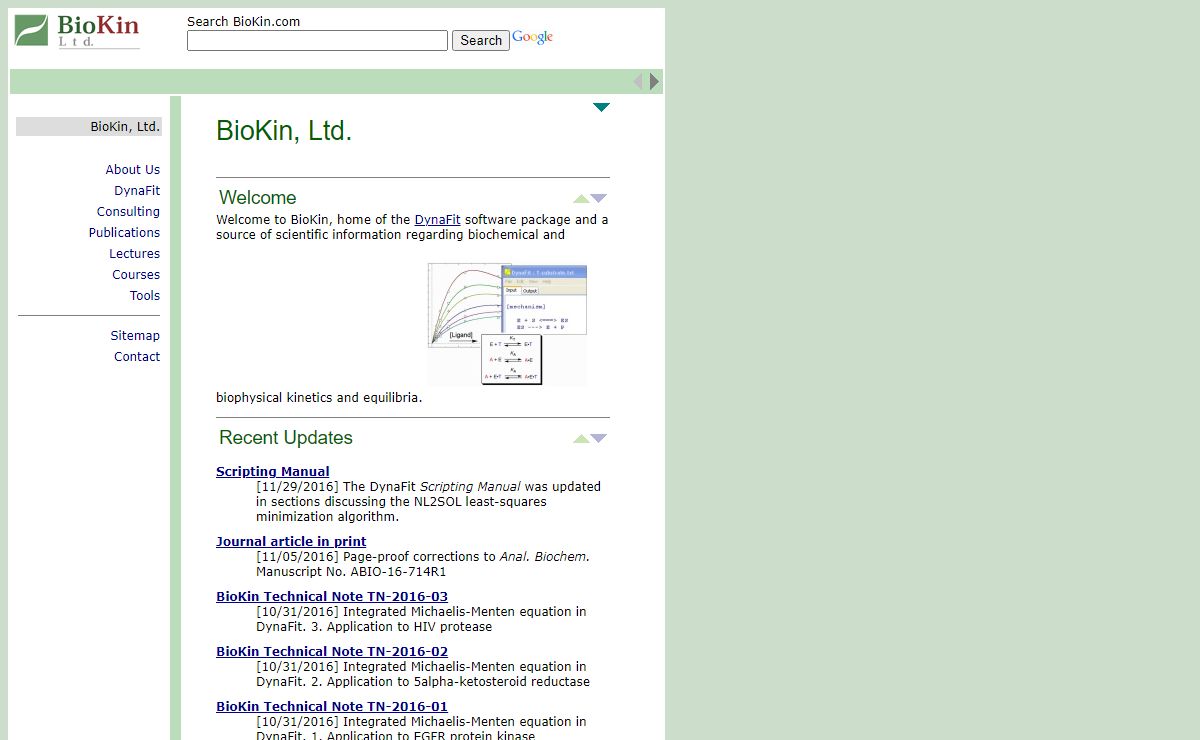Open BioKin Technical Note TN-2016-01 link

(x=332, y=707)
